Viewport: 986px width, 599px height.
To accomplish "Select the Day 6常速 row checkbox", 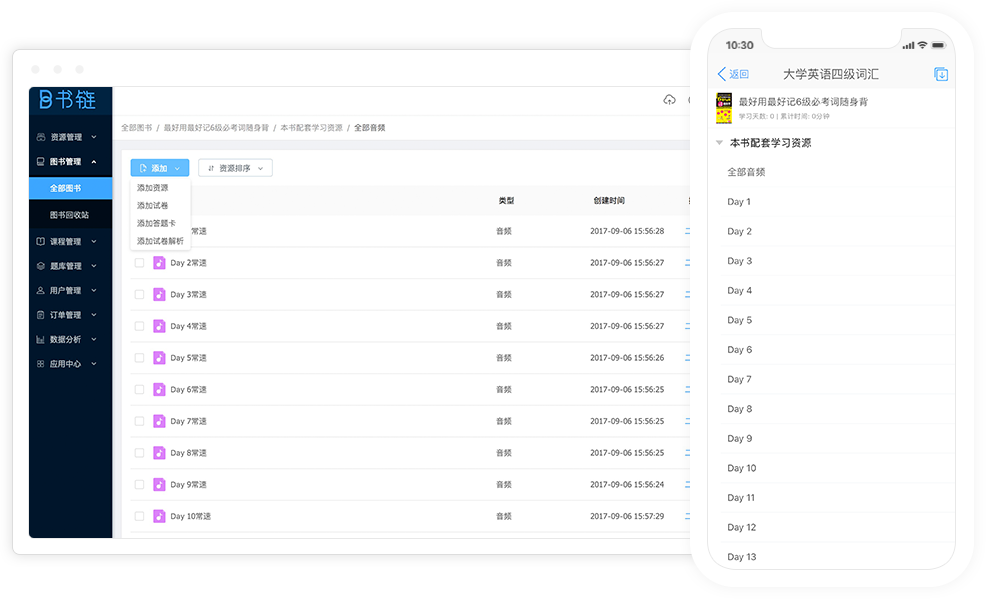I will [139, 390].
